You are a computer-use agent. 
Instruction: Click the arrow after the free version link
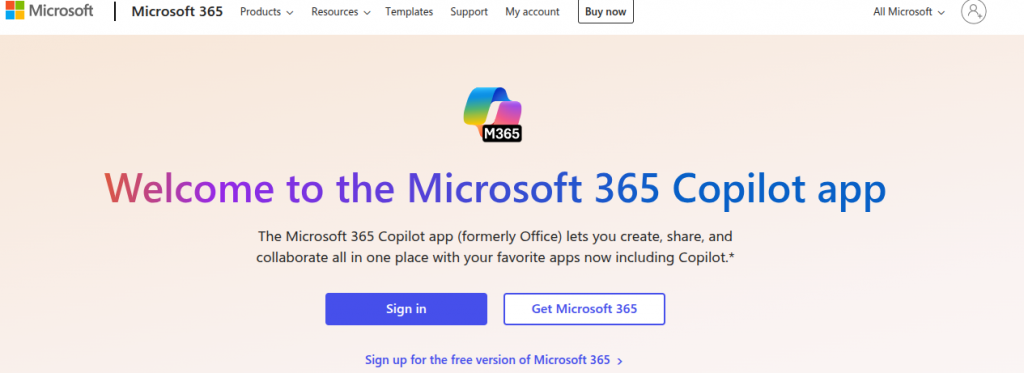[x=620, y=361]
